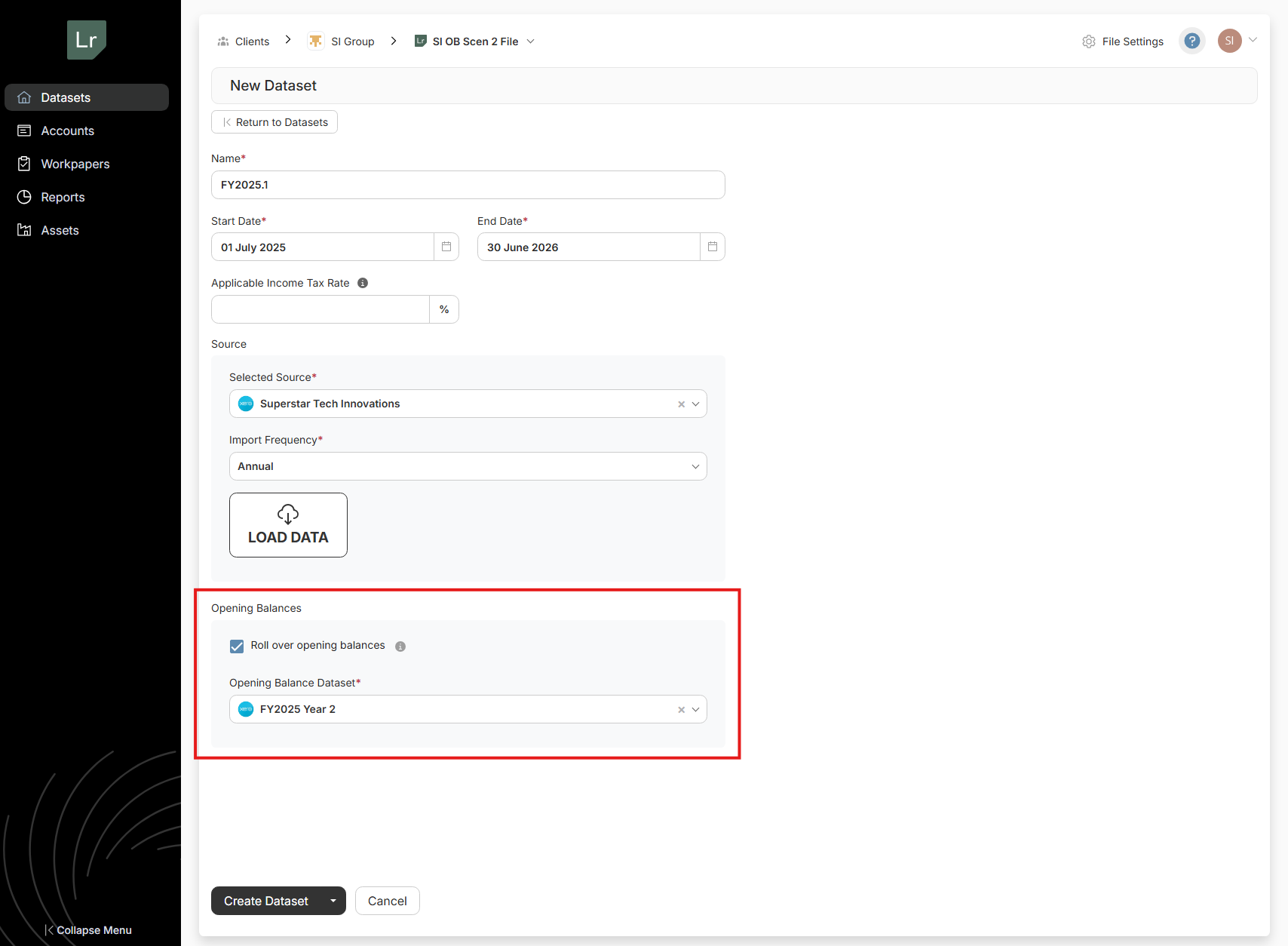Click the Accounts sidebar icon
Screen dimensions: 1288x946
point(24,131)
